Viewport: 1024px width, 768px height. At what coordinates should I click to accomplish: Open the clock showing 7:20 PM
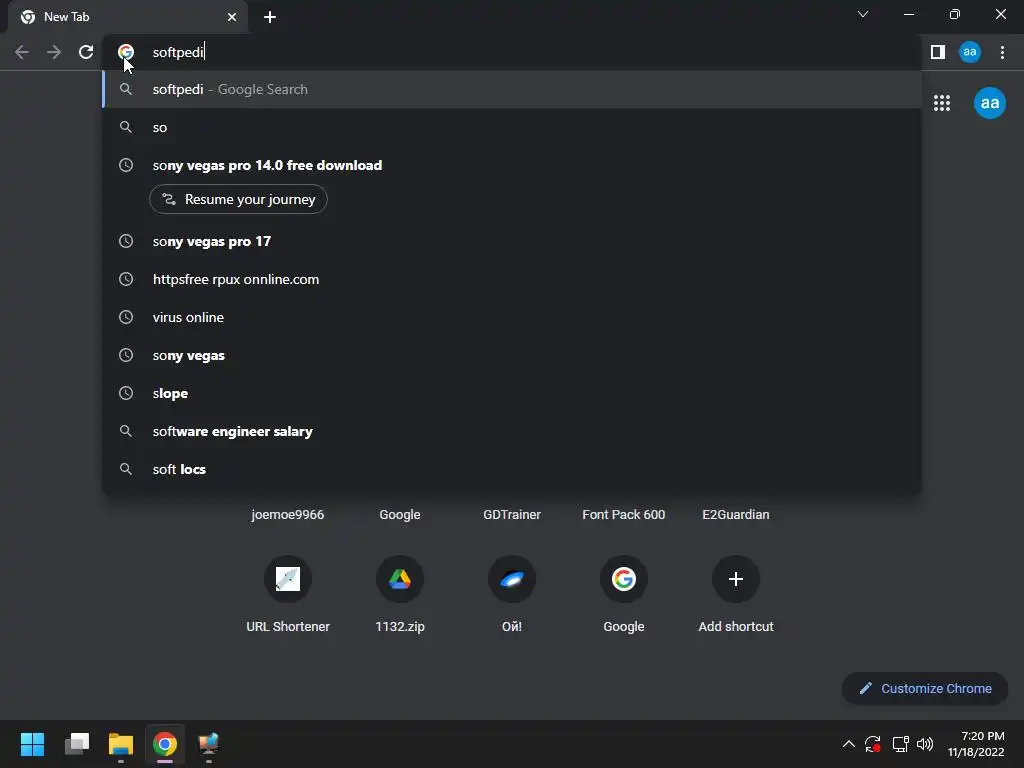click(x=976, y=744)
